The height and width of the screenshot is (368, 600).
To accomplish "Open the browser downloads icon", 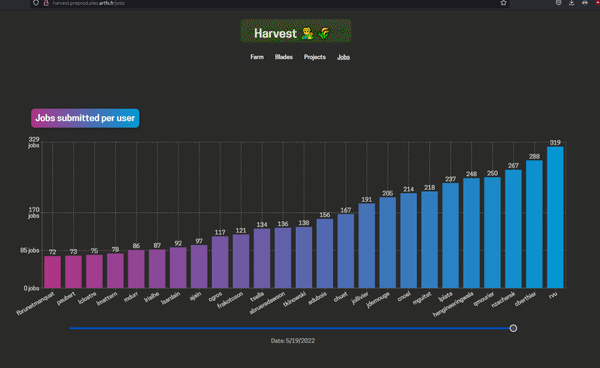I will (571, 3).
